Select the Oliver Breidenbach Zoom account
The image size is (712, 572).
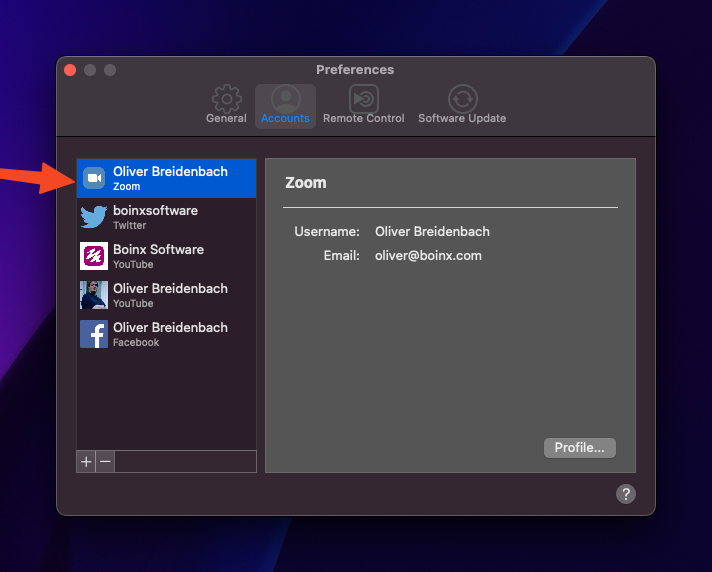(x=166, y=178)
